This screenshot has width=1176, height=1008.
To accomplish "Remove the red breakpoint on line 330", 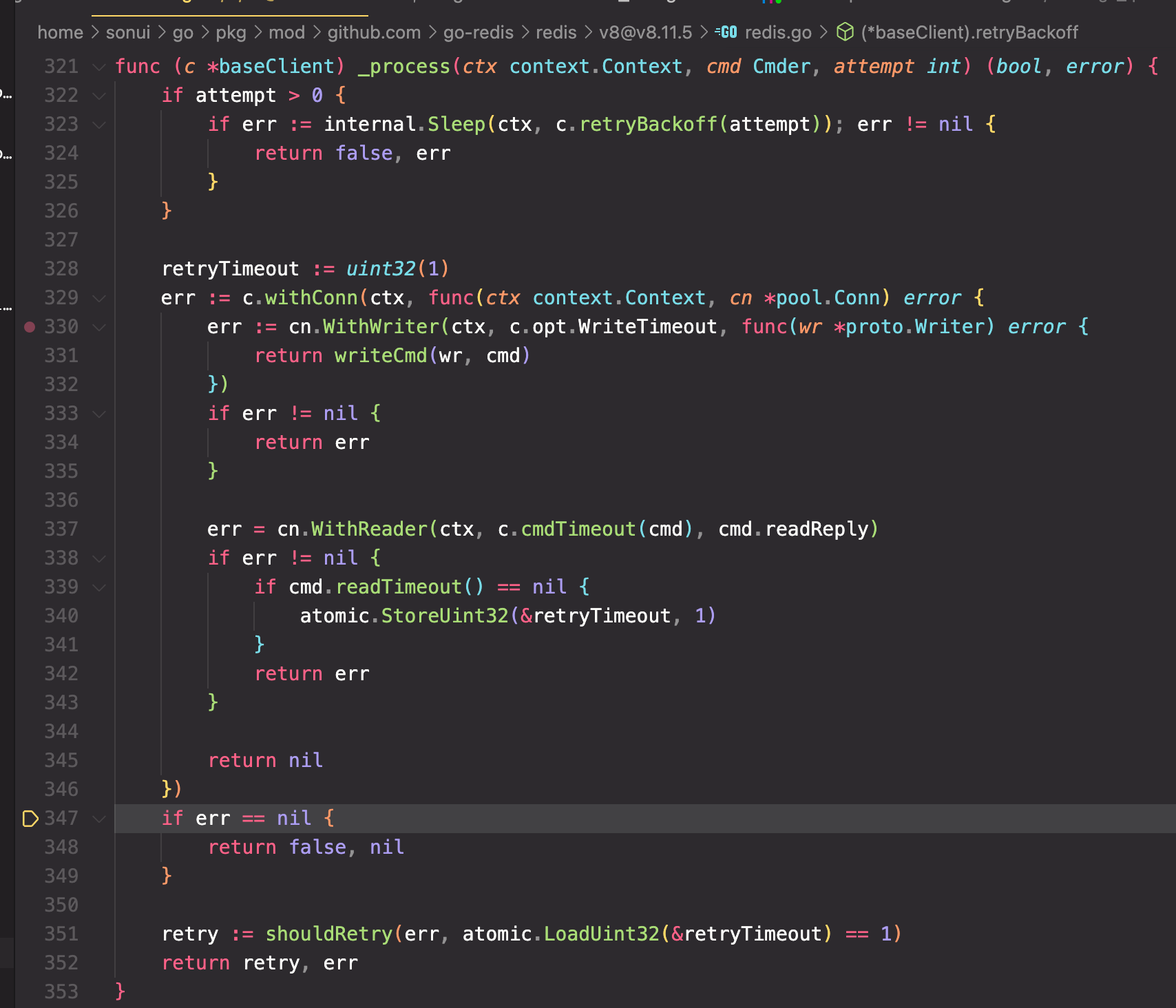I will click(28, 327).
